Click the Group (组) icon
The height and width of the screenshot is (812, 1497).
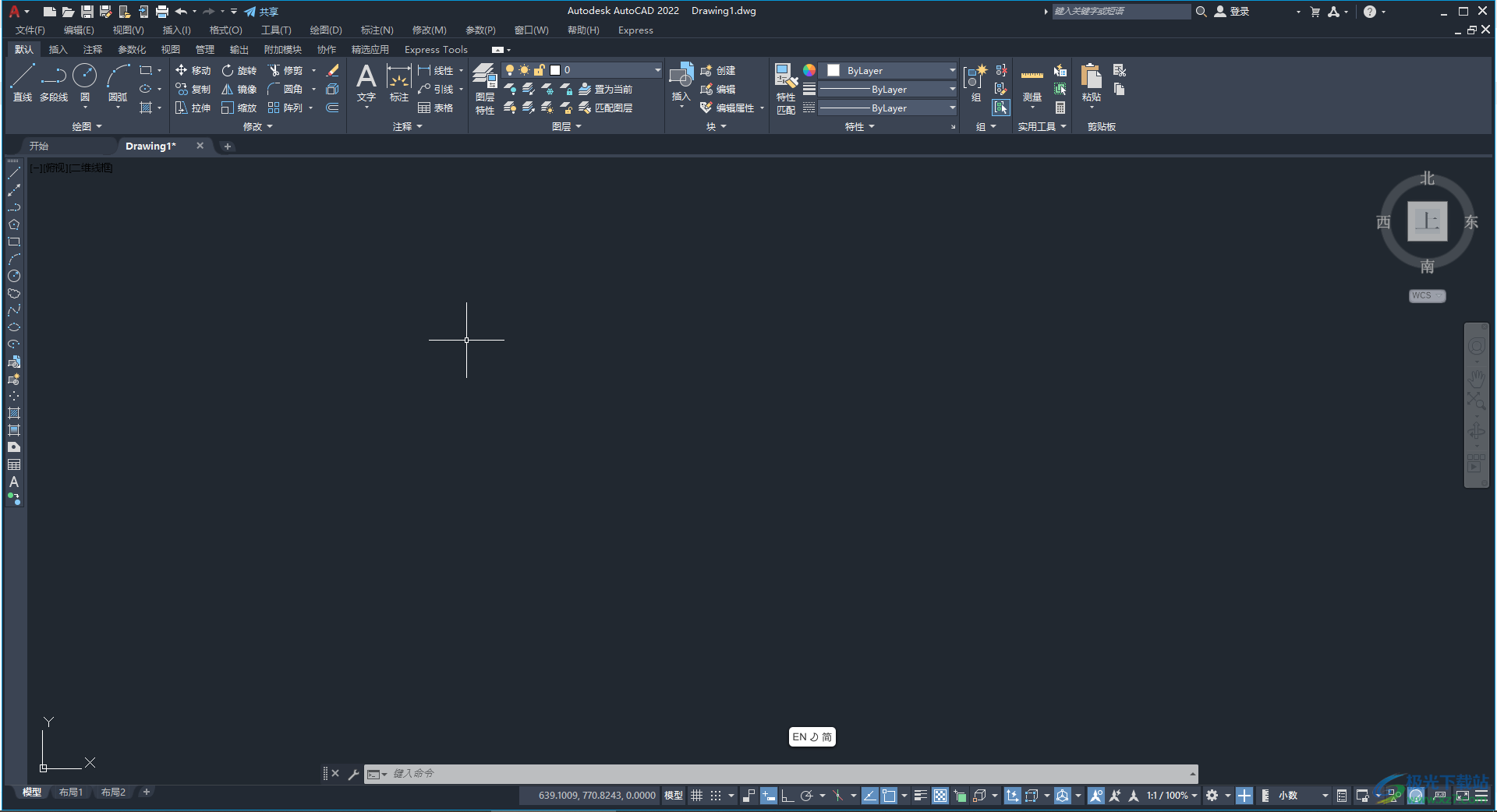point(975,83)
